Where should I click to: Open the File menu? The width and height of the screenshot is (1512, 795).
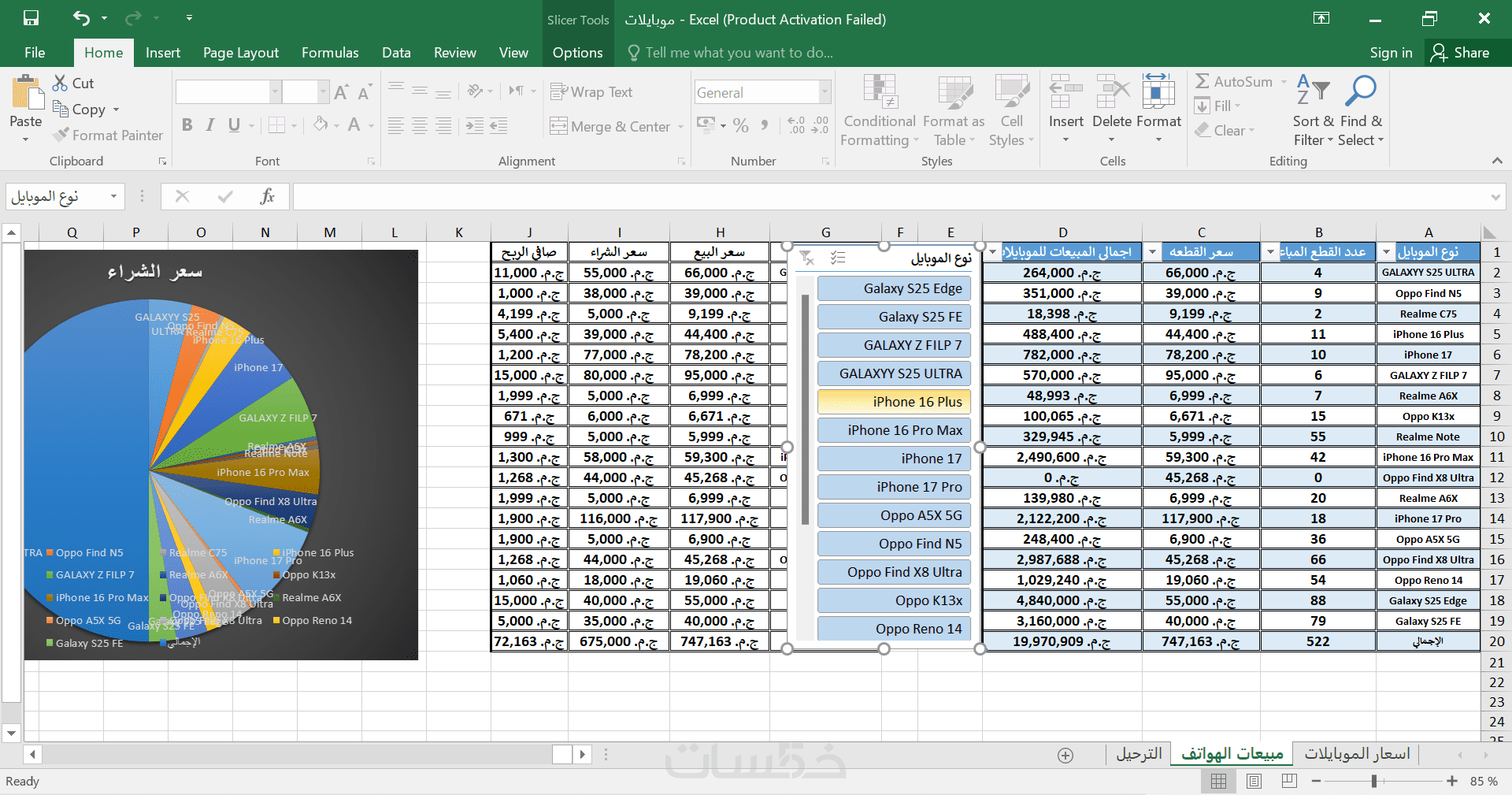(35, 53)
